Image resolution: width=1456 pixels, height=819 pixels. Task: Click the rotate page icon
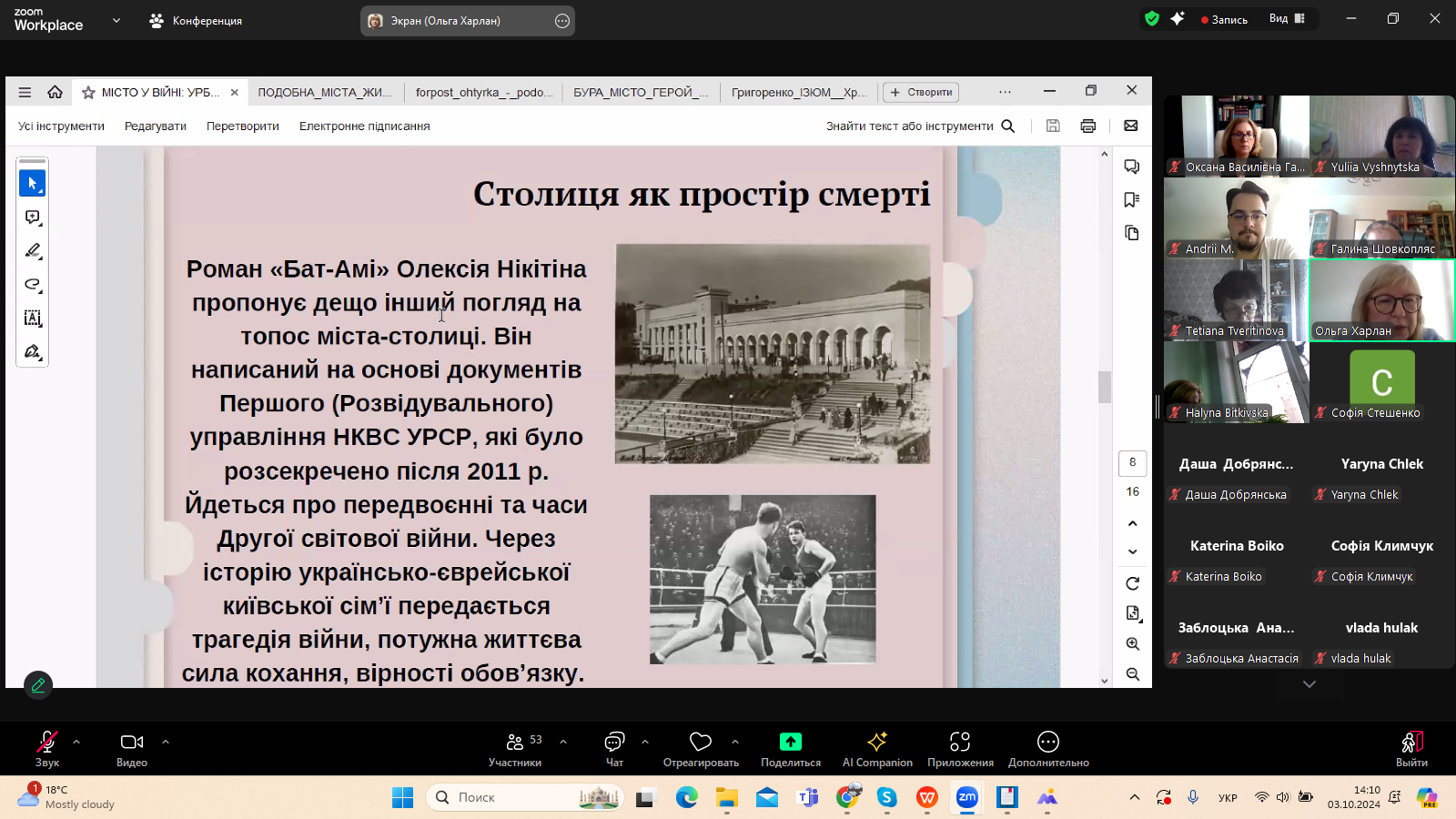click(1132, 583)
